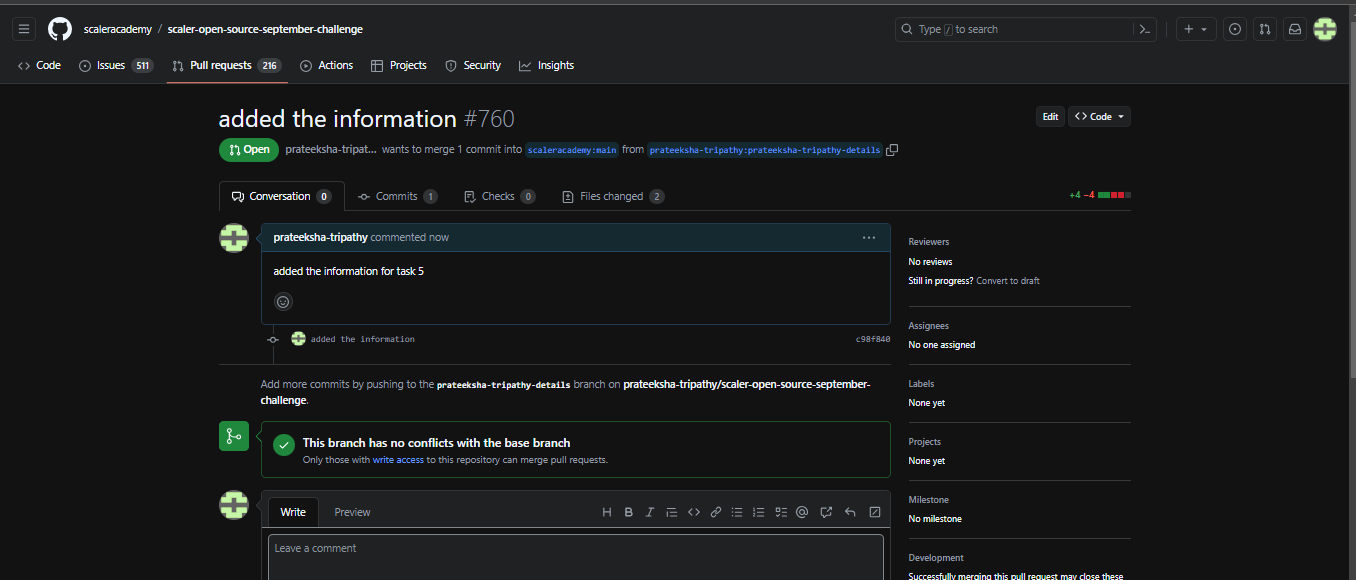Viewport: 1356px width, 580px height.
Task: Click Convert to draft
Action: point(1007,281)
